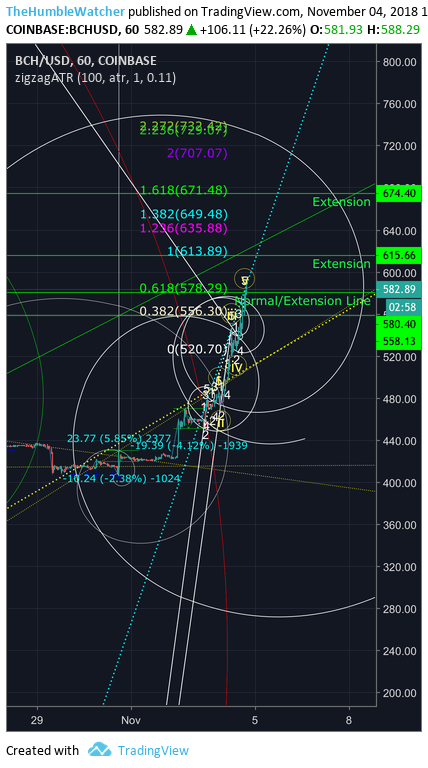
Task: Click the +106.11 (+22.26%) change value
Action: pos(253,29)
